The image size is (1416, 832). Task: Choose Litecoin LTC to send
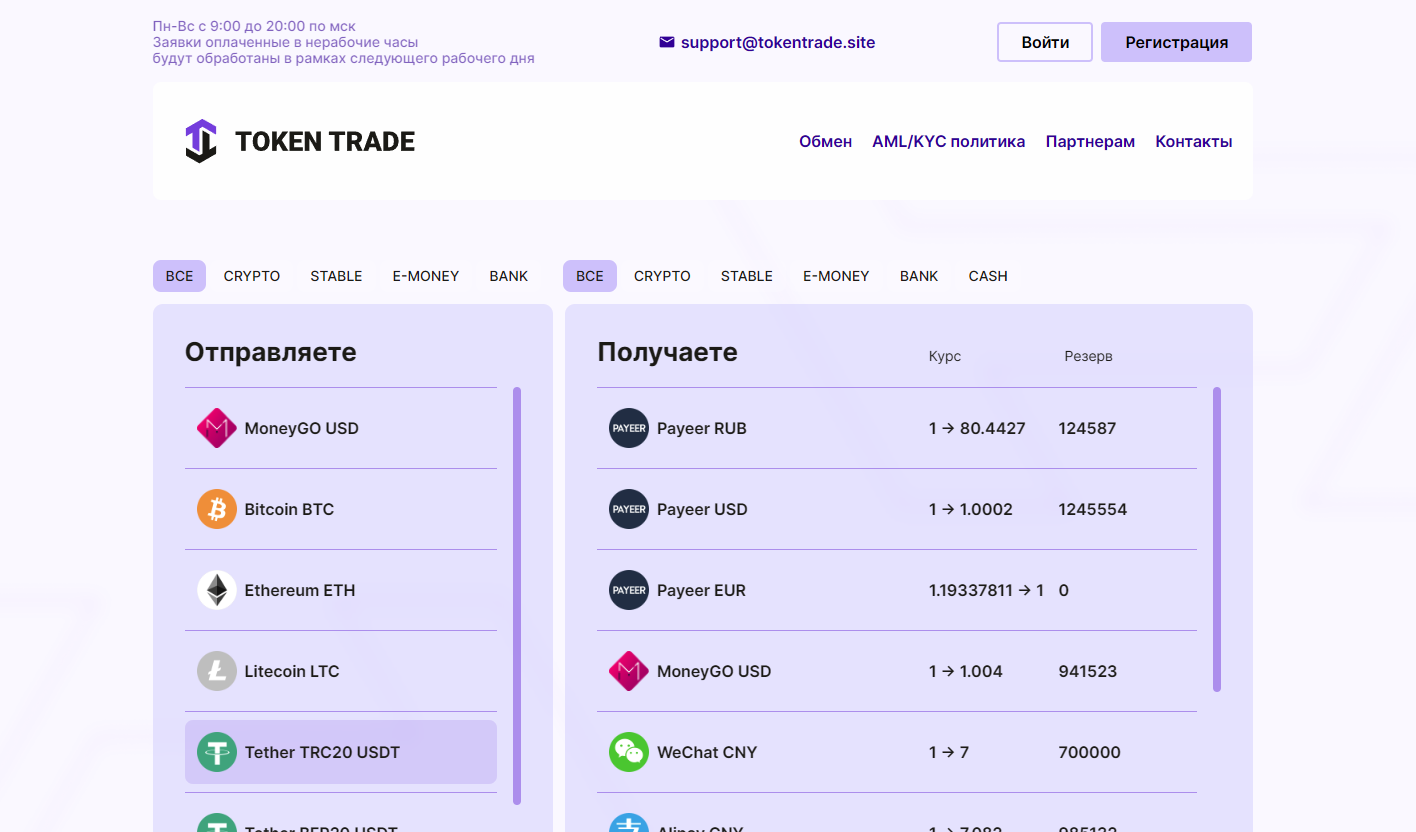341,671
